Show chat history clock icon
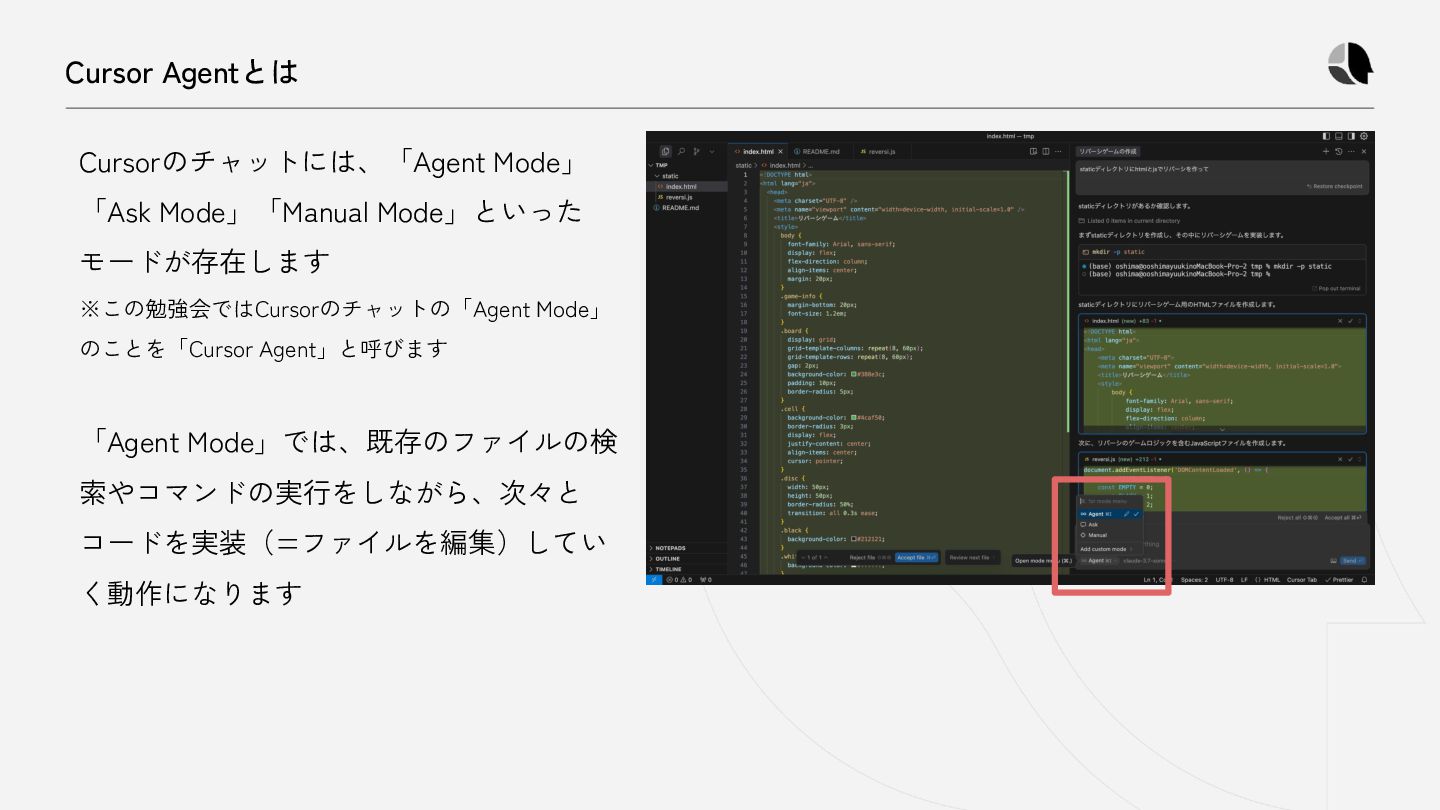 (x=1338, y=151)
